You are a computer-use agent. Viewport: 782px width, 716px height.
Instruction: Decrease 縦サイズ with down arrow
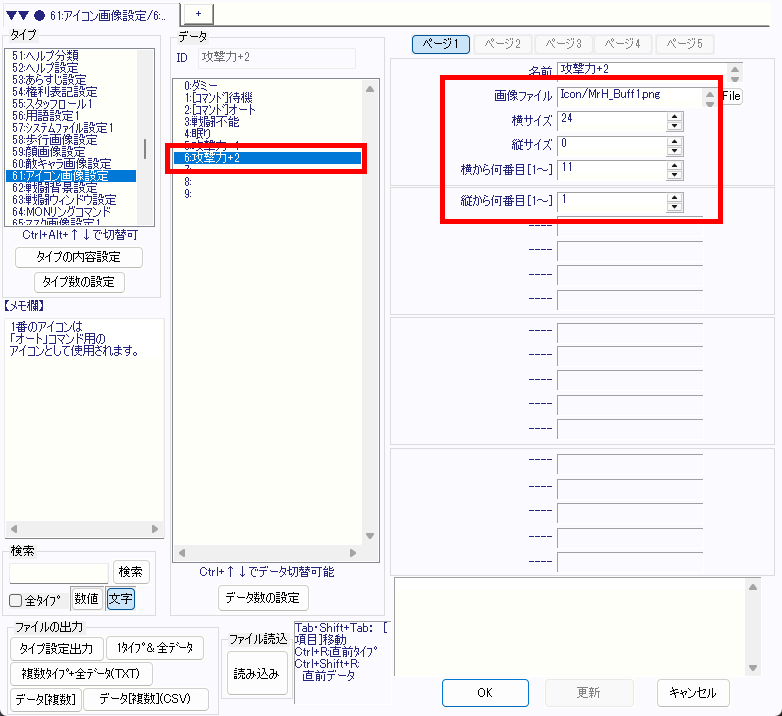click(x=675, y=152)
